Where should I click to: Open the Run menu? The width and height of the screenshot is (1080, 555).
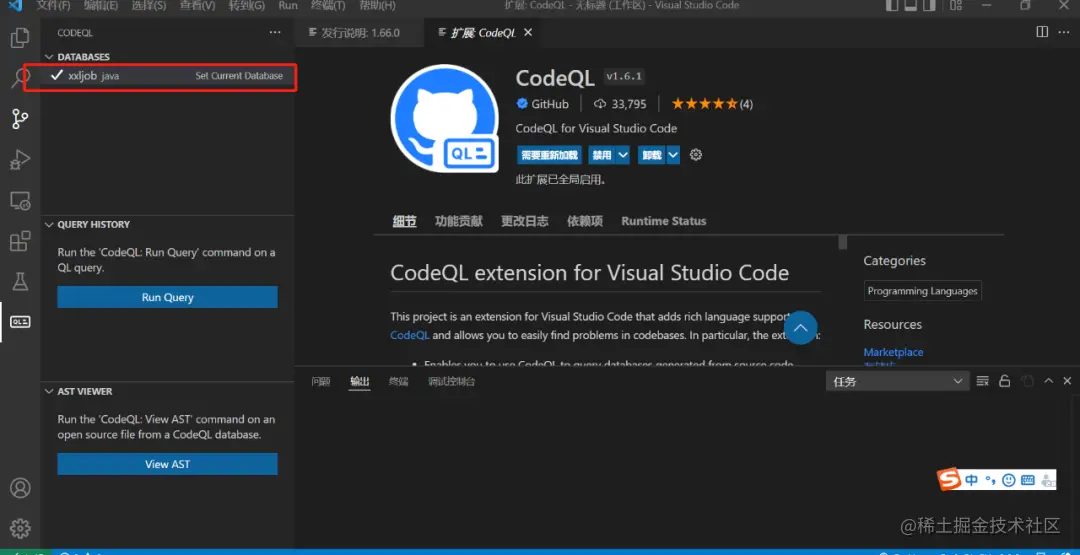click(288, 6)
